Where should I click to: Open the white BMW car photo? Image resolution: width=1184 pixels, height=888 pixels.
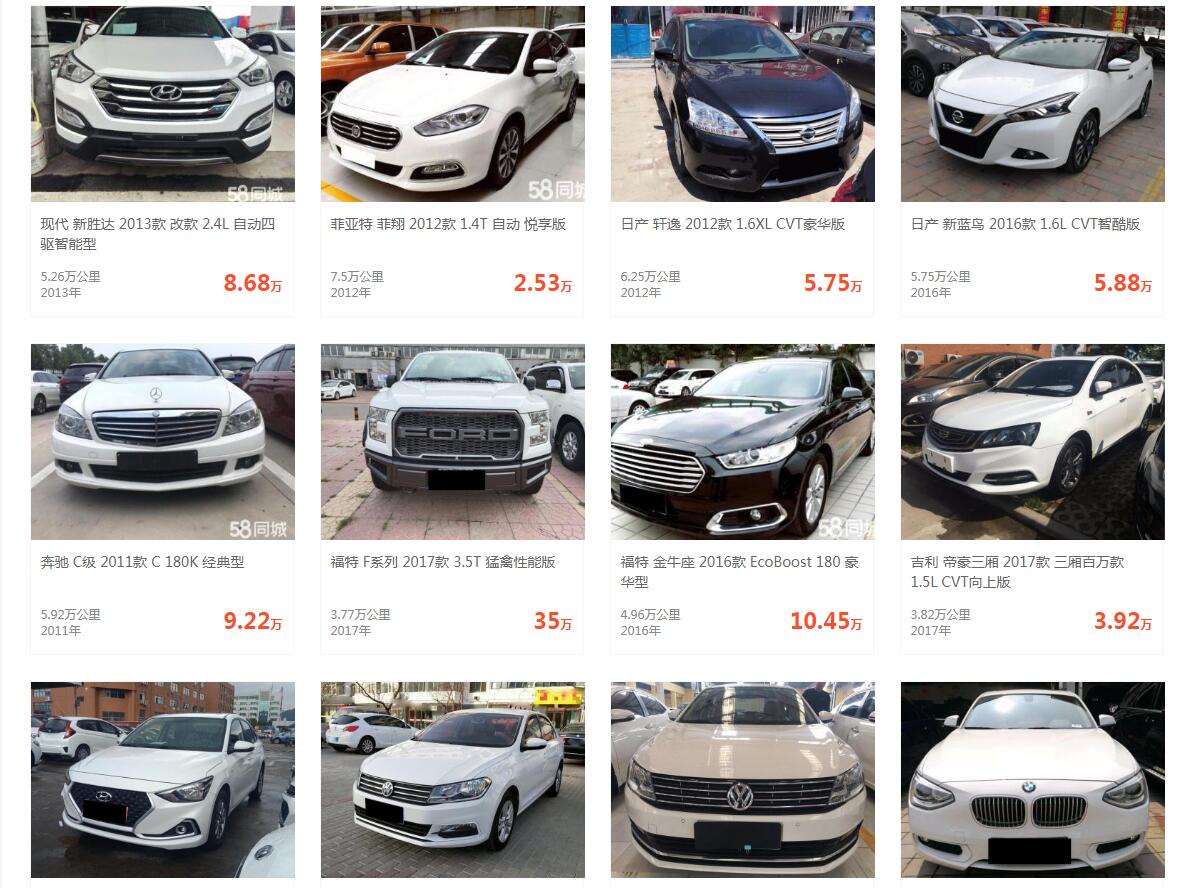(x=1032, y=780)
